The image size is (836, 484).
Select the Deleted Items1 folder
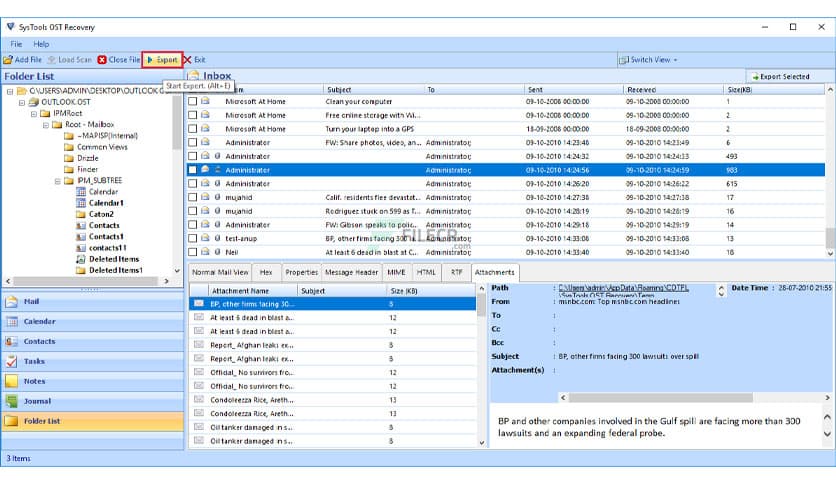116,270
